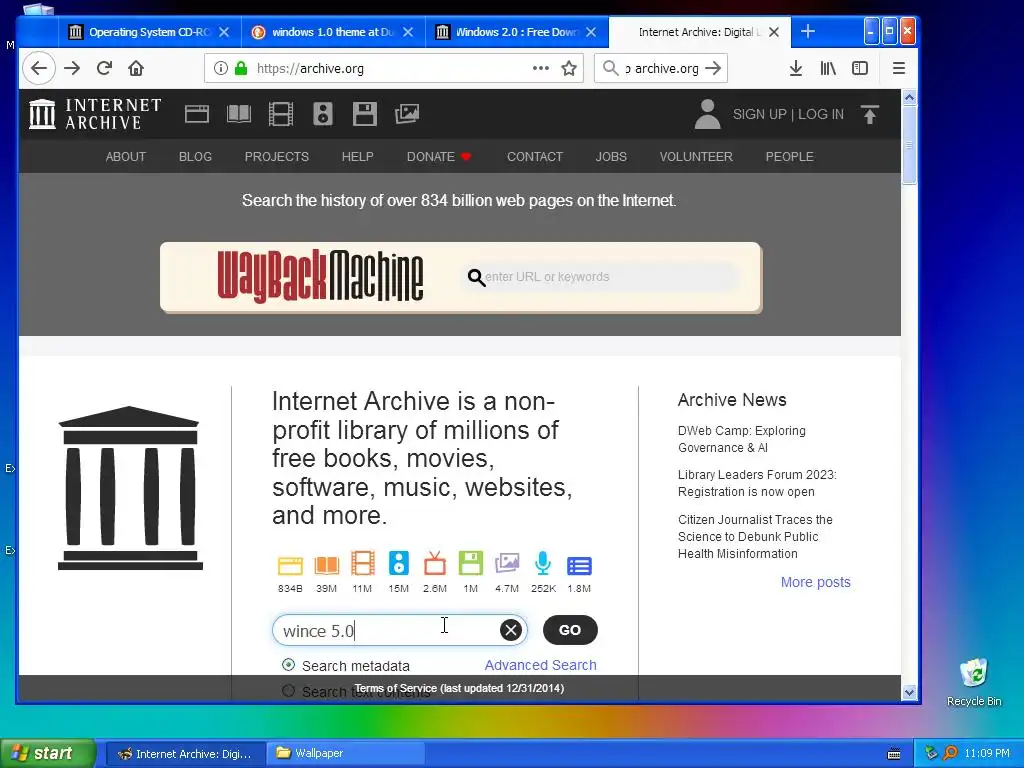Open the PEOPLE menu link

[790, 157]
